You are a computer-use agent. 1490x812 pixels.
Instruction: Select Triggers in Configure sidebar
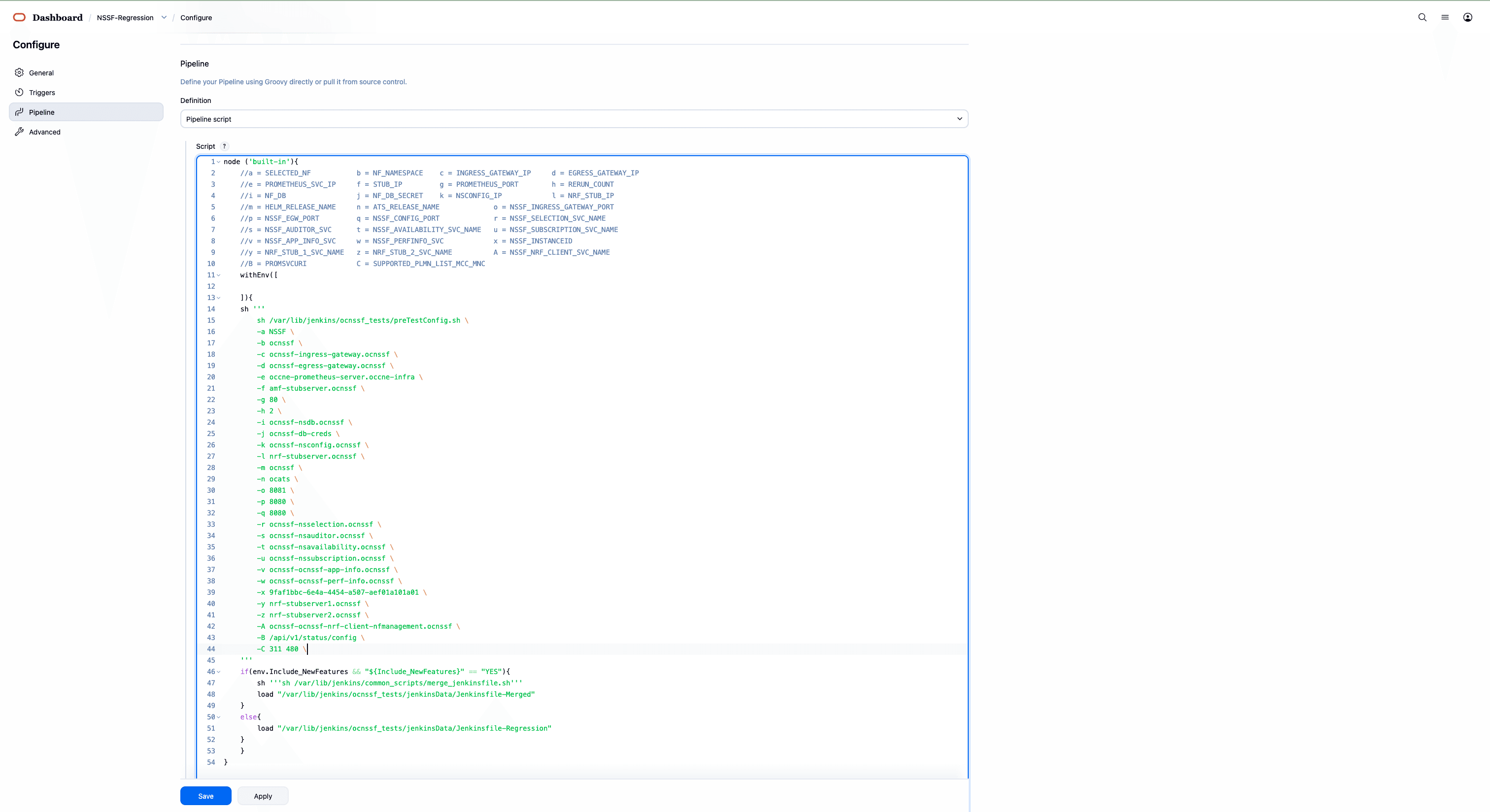pos(86,93)
